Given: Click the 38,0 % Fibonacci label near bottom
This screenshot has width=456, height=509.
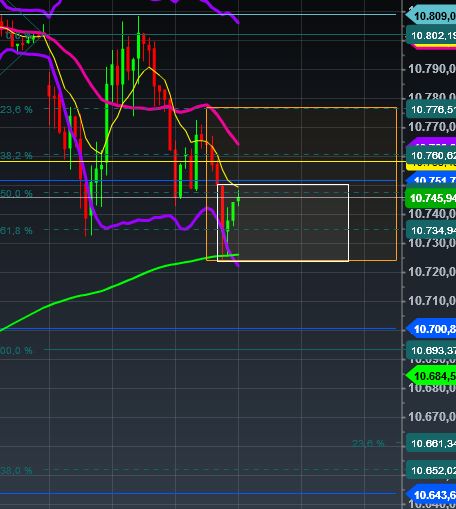Looking at the screenshot, I should pos(16,470).
